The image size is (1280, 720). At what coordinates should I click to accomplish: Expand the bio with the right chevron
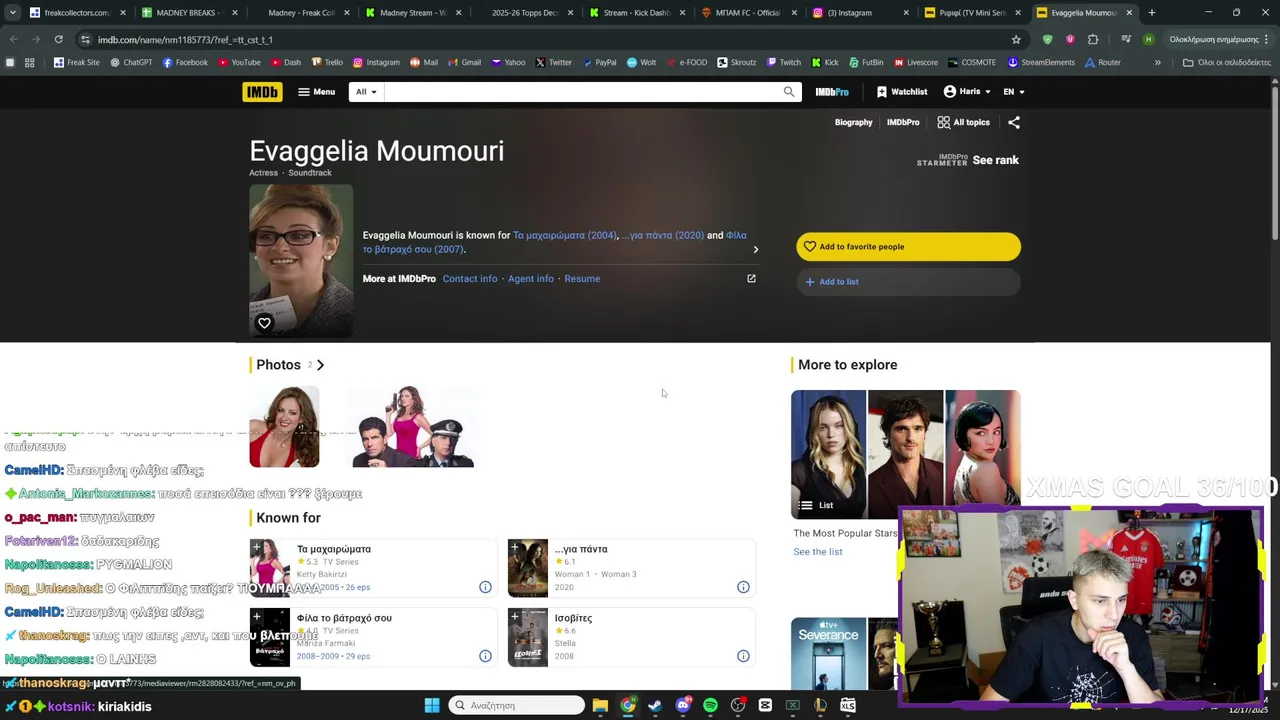pyautogui.click(x=755, y=249)
